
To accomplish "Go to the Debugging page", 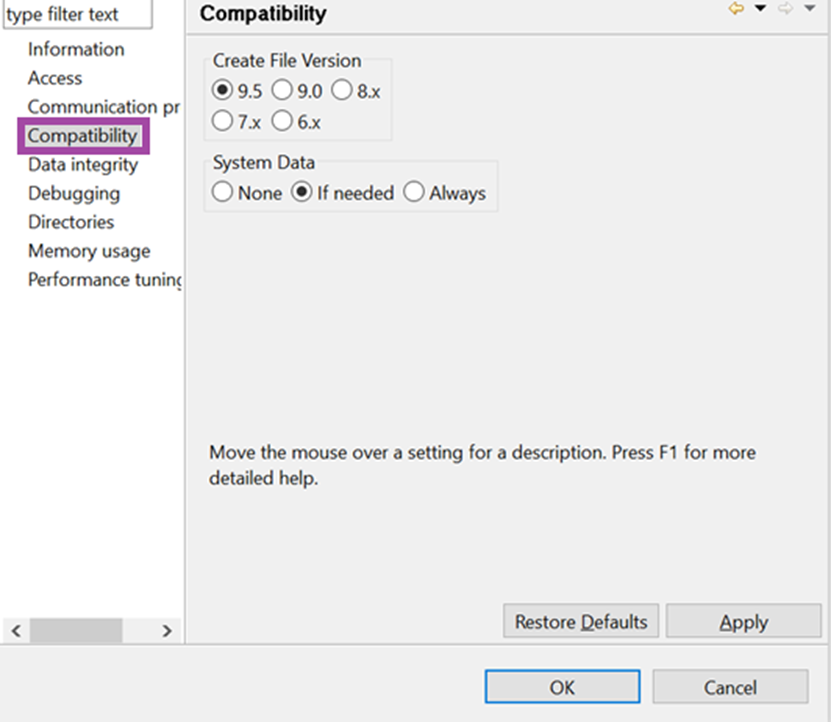I will point(74,193).
